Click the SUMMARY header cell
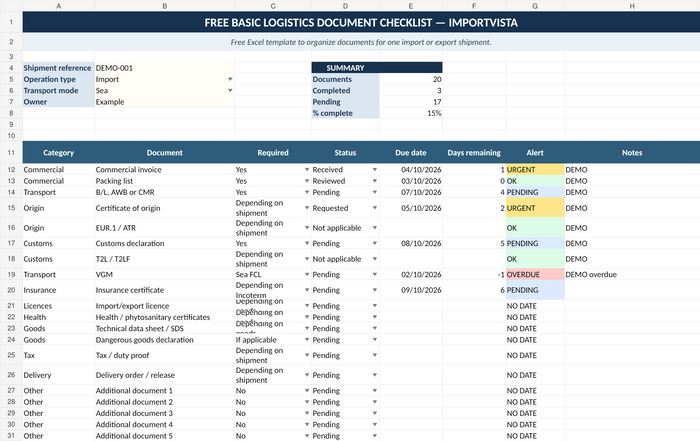 click(377, 68)
